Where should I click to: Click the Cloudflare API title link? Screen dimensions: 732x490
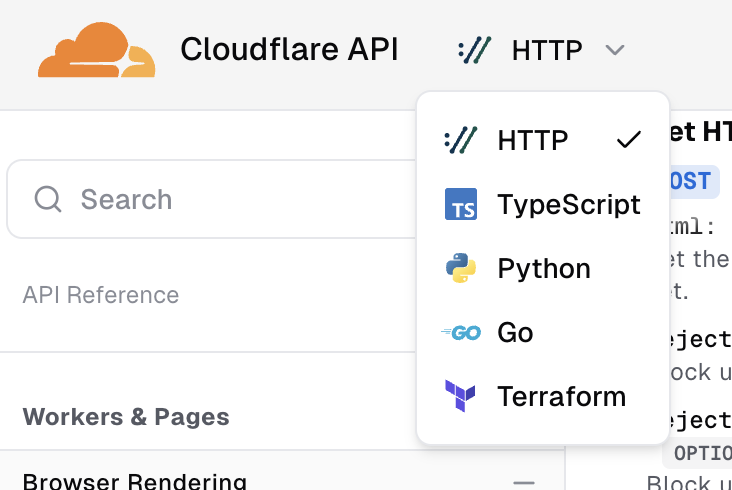pos(289,50)
